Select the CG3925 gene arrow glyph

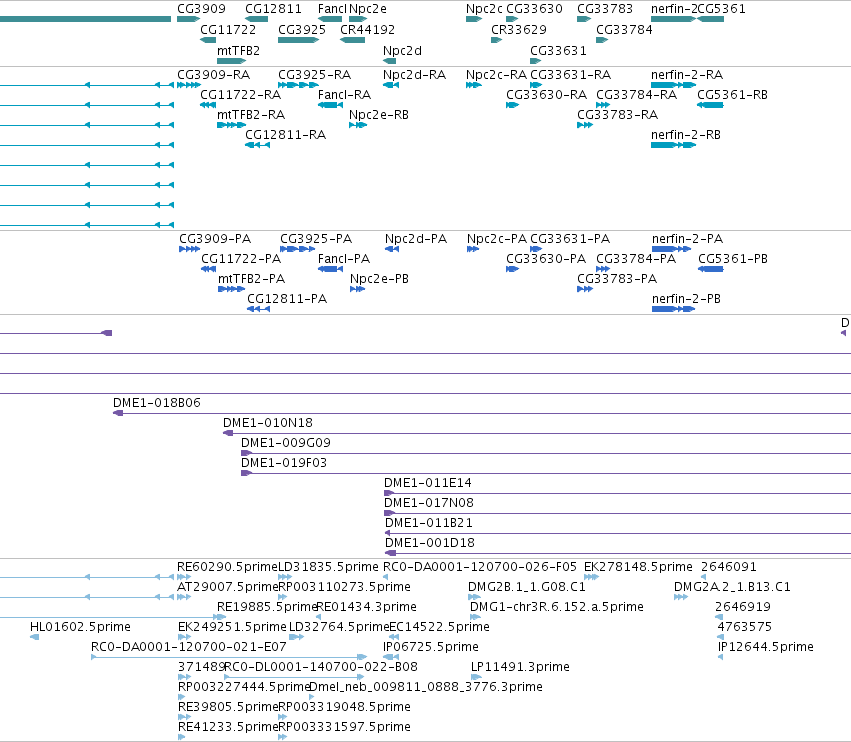pyautogui.click(x=298, y=40)
